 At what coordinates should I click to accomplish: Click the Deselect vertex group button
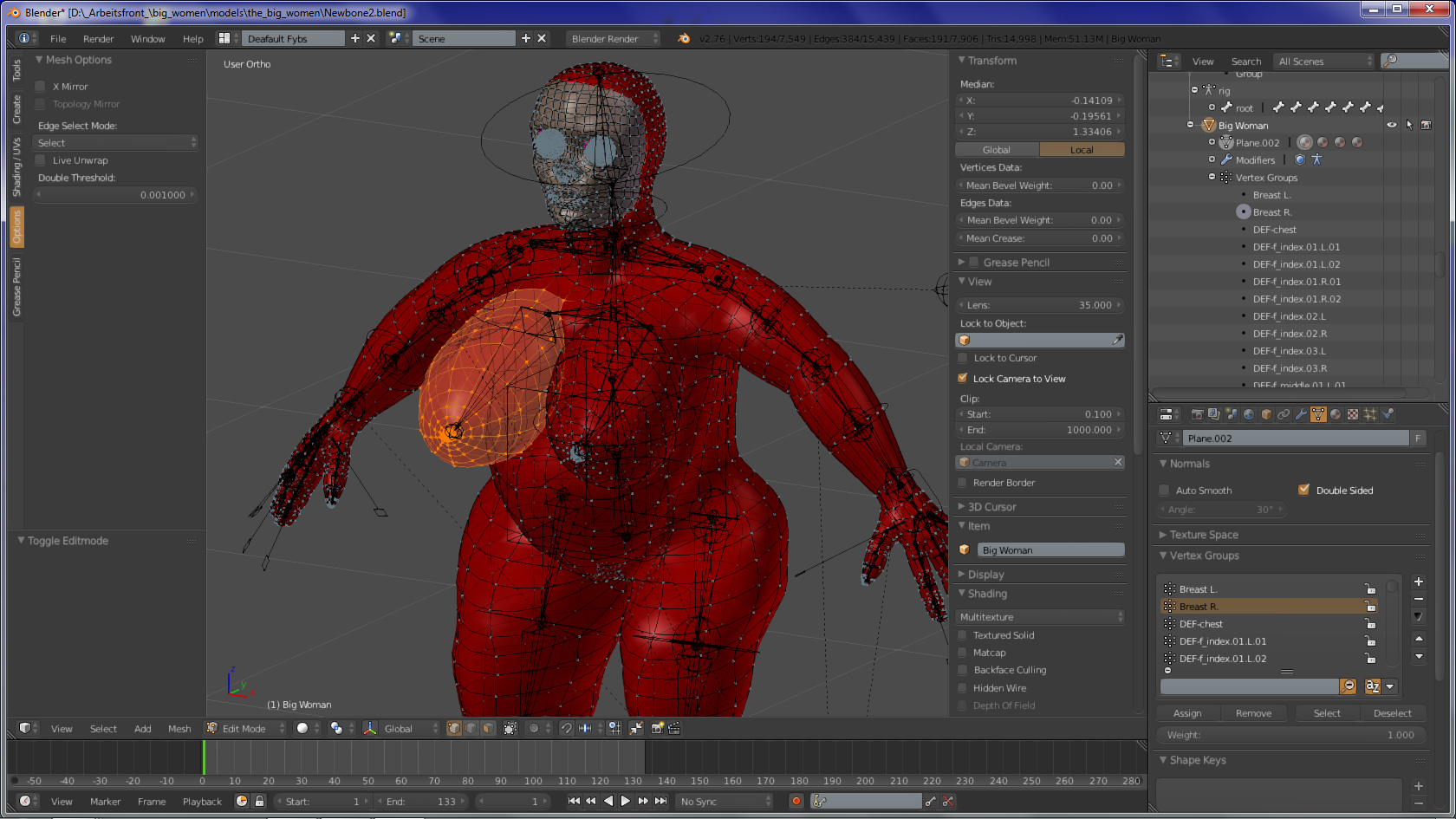pos(1393,712)
